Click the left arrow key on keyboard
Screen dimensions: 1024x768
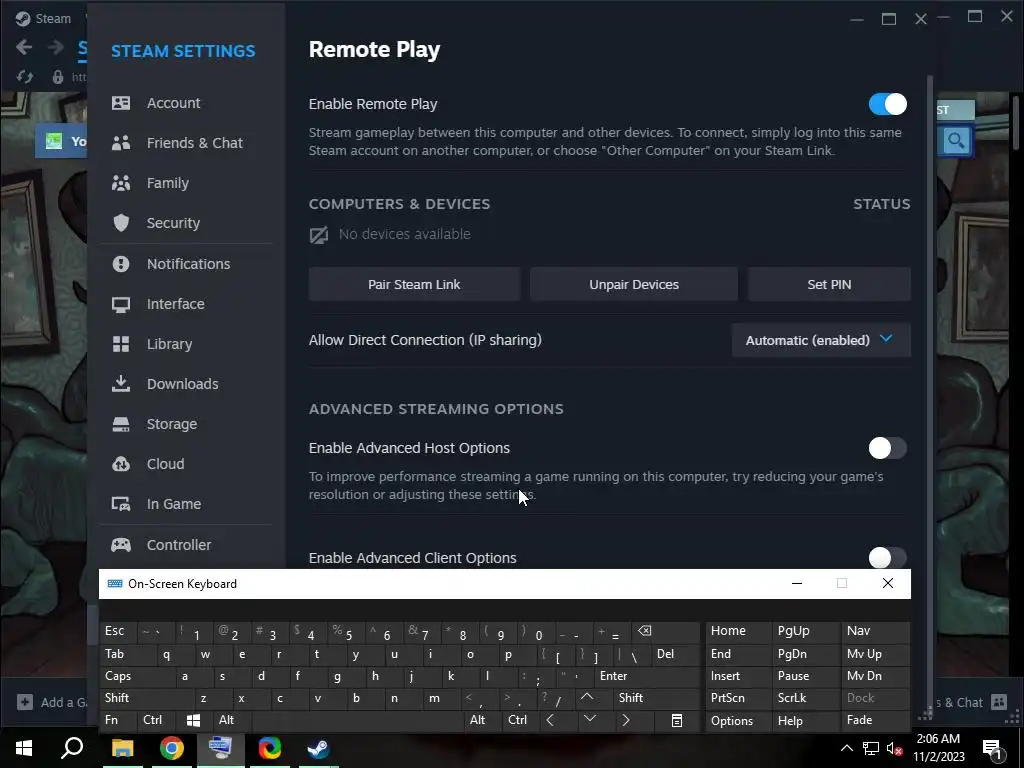pyautogui.click(x=551, y=720)
